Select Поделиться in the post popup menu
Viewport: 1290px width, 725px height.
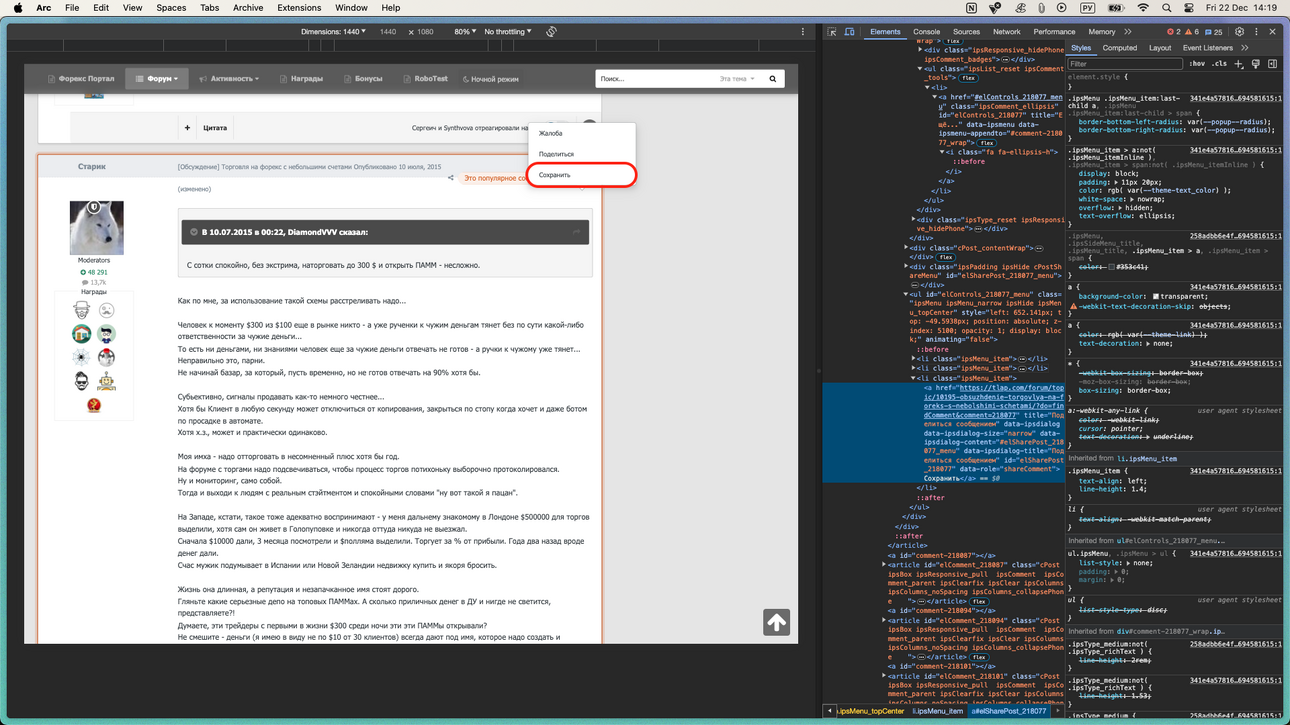pyautogui.click(x=582, y=154)
